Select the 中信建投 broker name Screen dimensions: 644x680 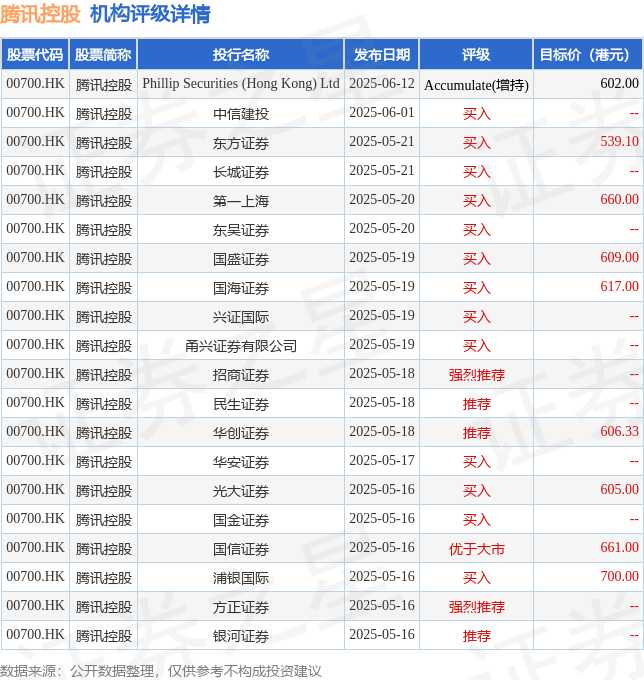click(241, 114)
